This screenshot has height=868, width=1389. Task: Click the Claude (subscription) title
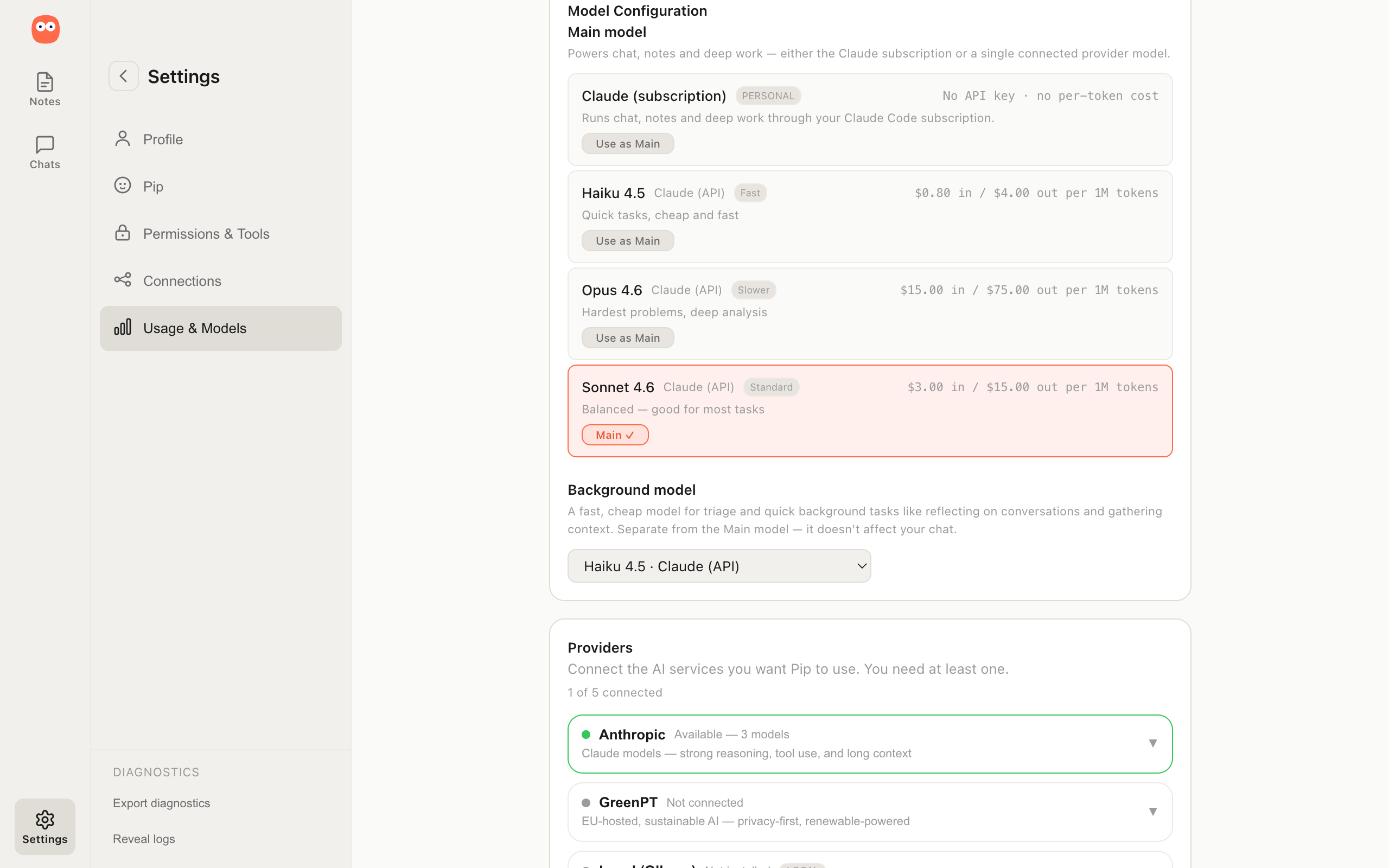point(654,96)
